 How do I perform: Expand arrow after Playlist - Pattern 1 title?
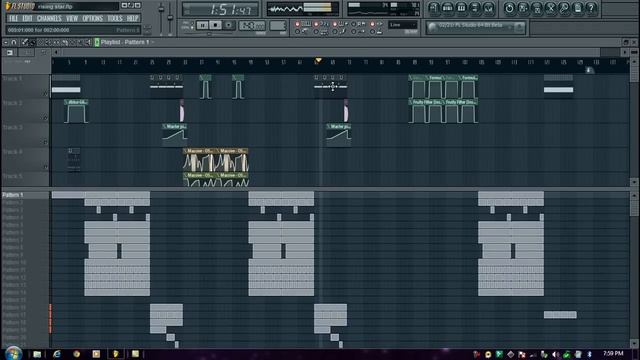click(153, 42)
